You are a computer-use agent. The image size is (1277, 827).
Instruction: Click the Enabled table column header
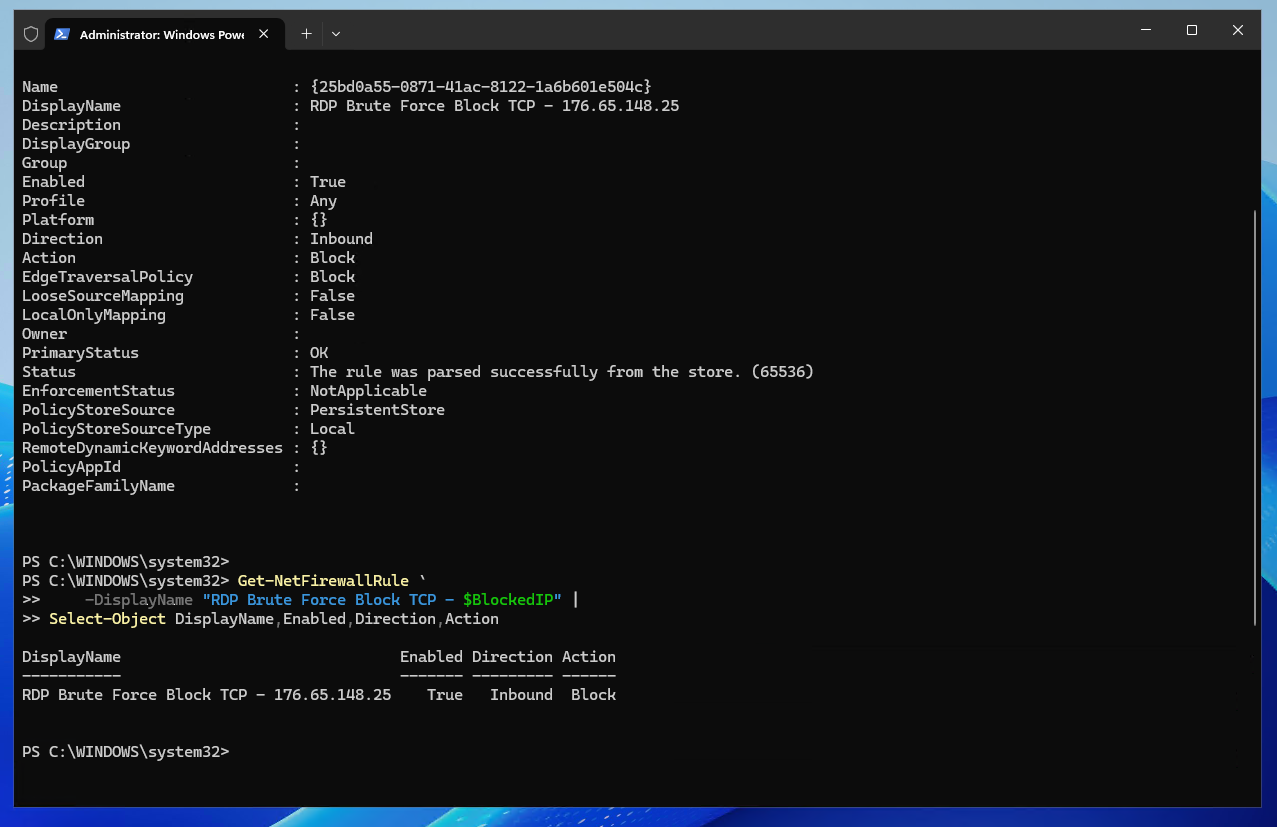(x=431, y=657)
